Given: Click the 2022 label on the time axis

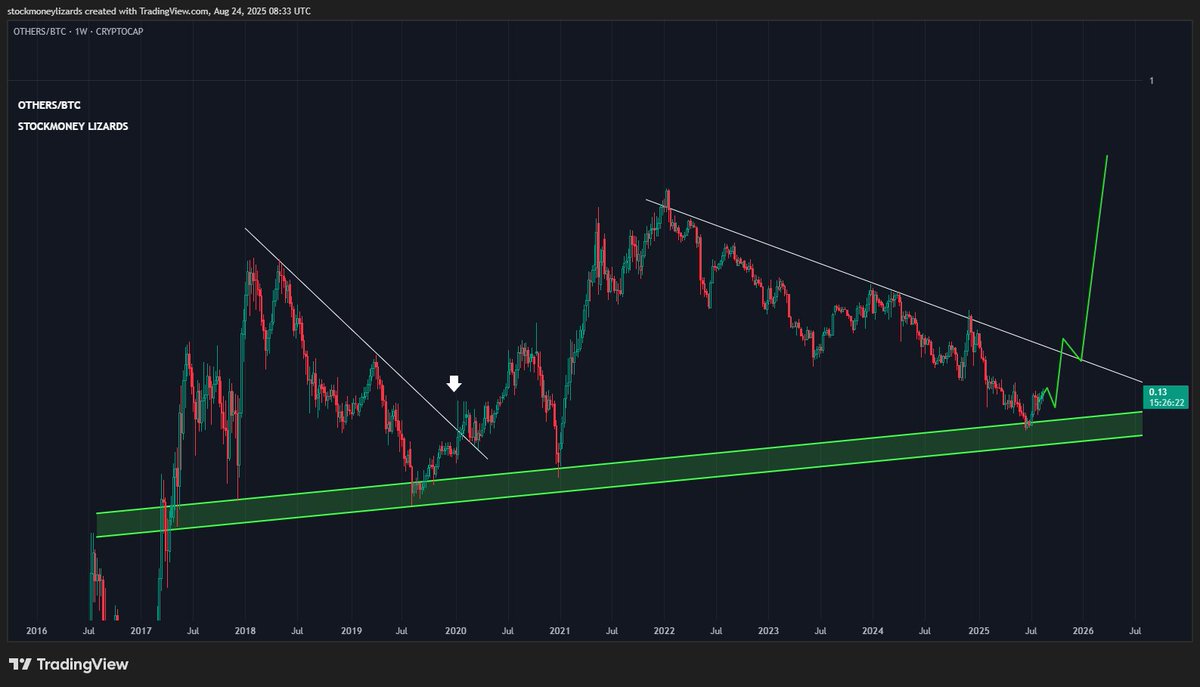Looking at the screenshot, I should [x=666, y=631].
